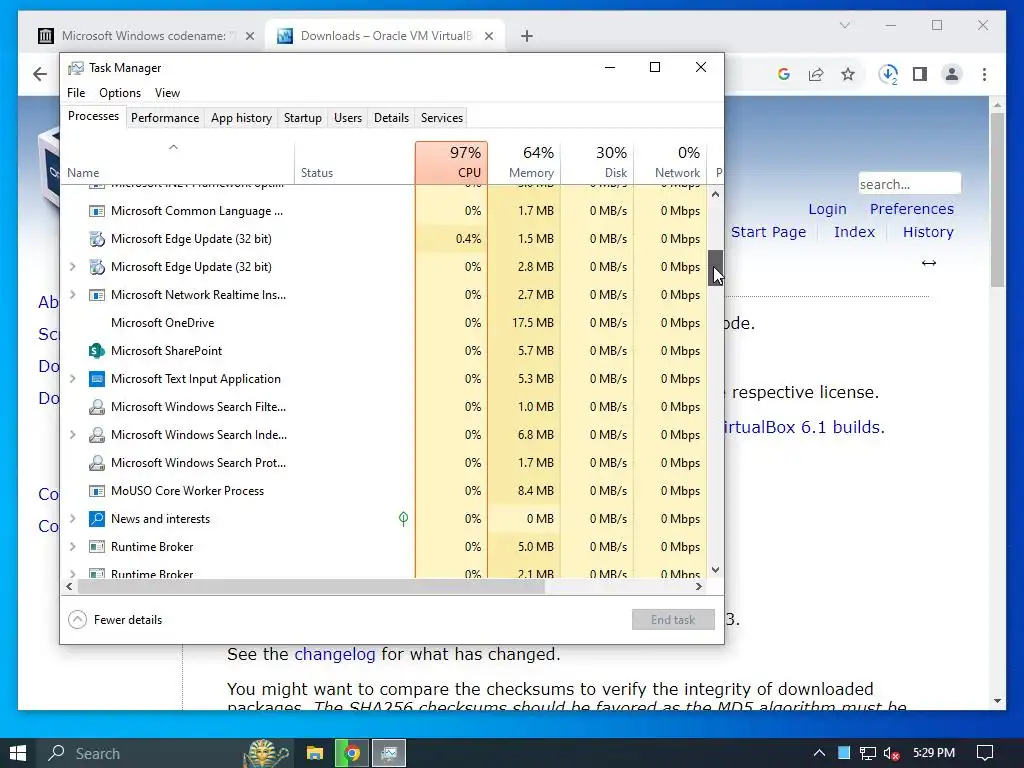Click the Task Manager taskbar icon
Screen dimensions: 1024x768
click(389, 753)
